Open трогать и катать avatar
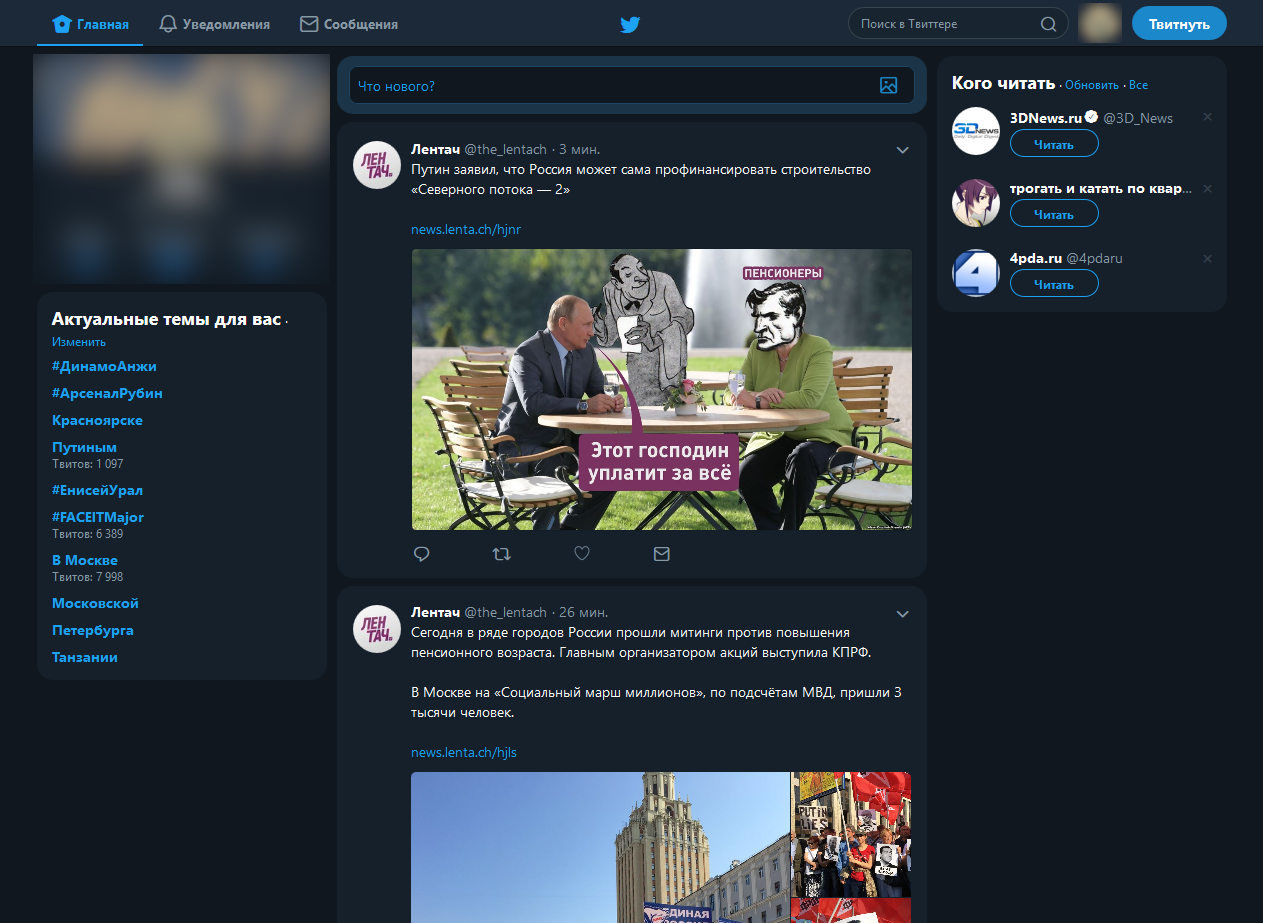 [976, 202]
